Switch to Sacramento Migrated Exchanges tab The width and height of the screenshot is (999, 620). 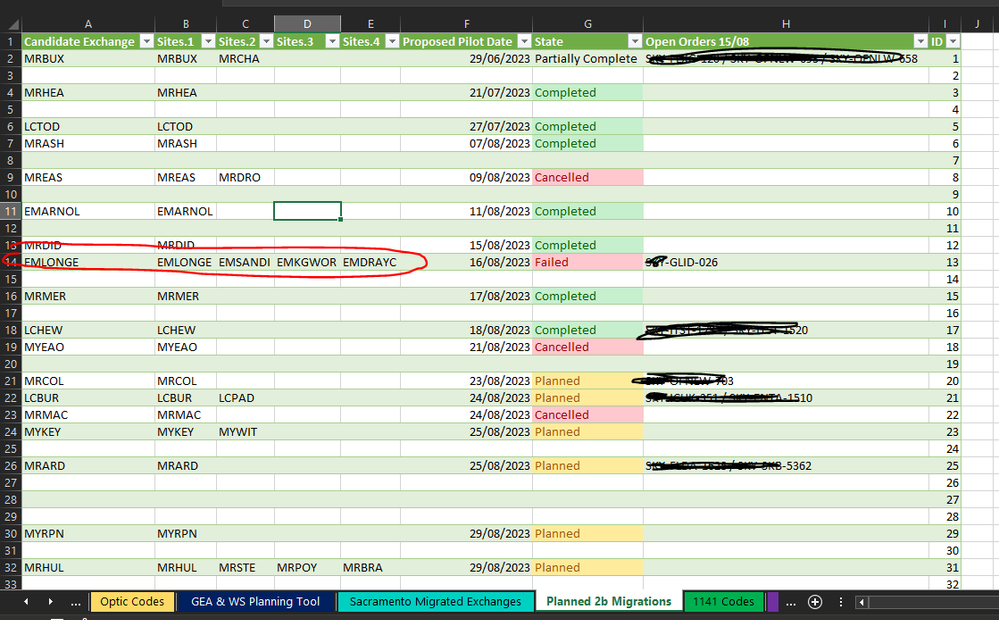point(435,602)
